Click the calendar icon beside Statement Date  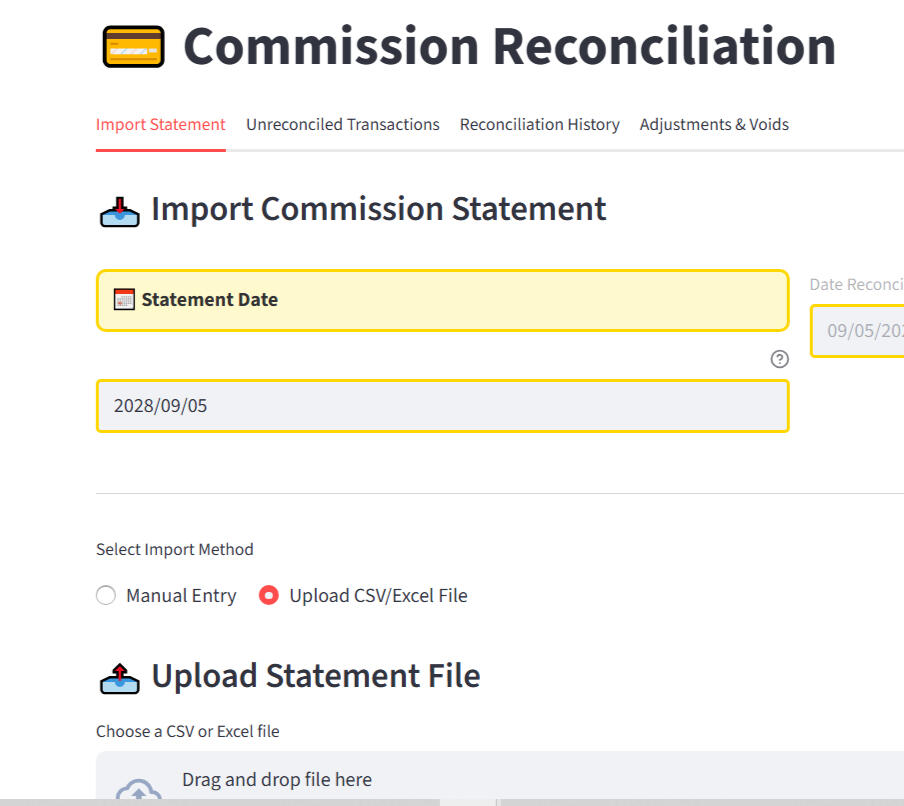[124, 299]
